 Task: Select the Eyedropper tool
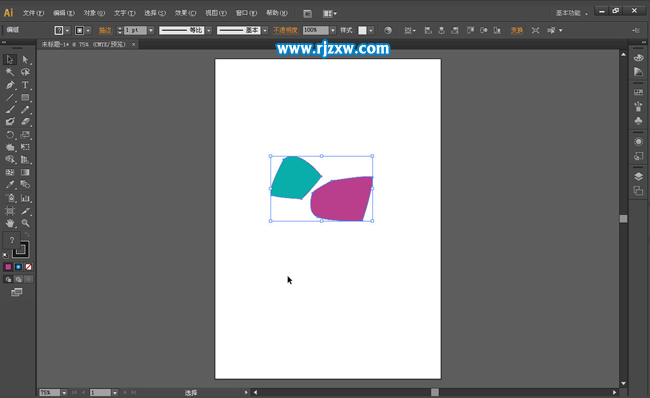[x=10, y=184]
